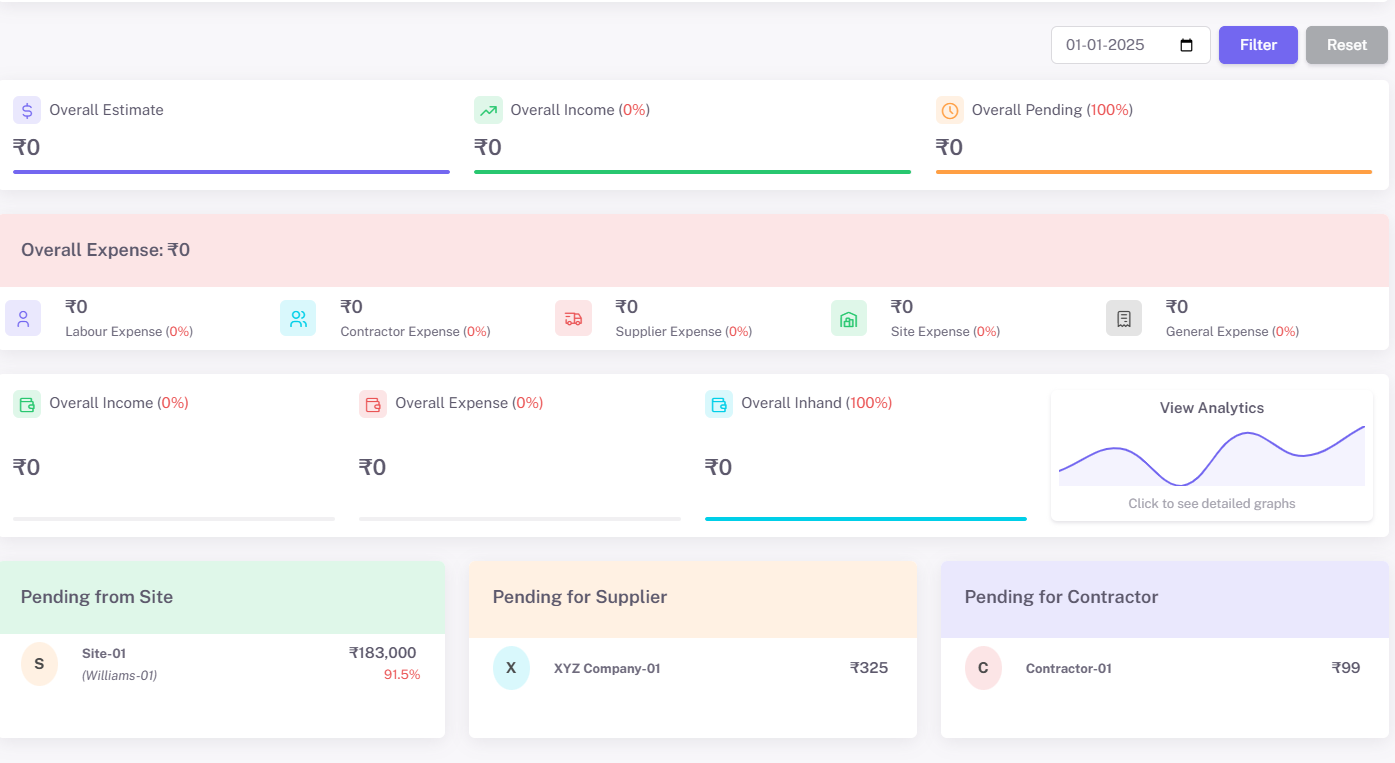Click the Labour Expense person icon
Image resolution: width=1395 pixels, height=763 pixels.
pos(23,318)
